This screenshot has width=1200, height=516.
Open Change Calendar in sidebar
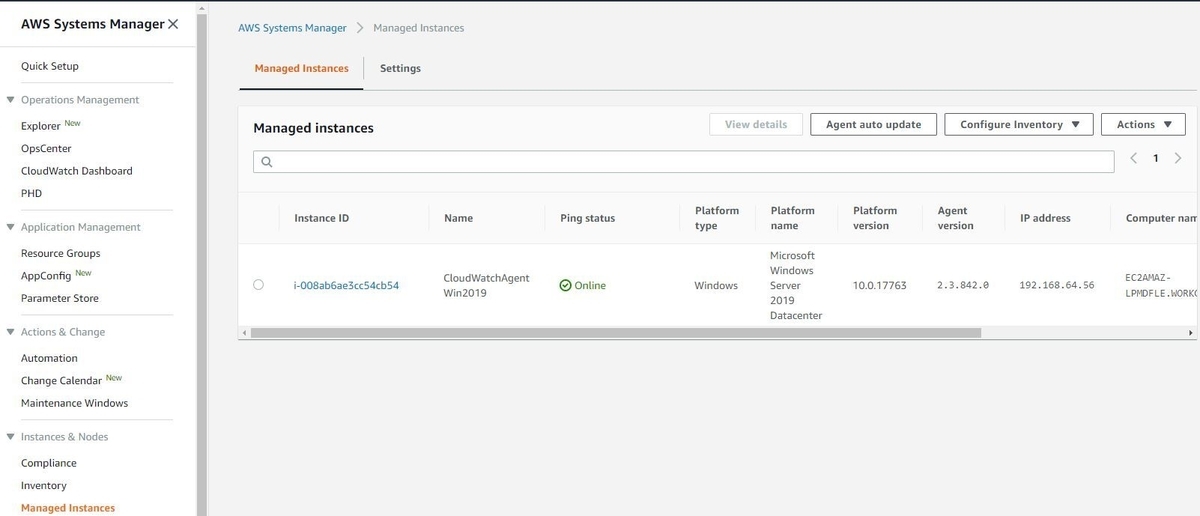61,381
